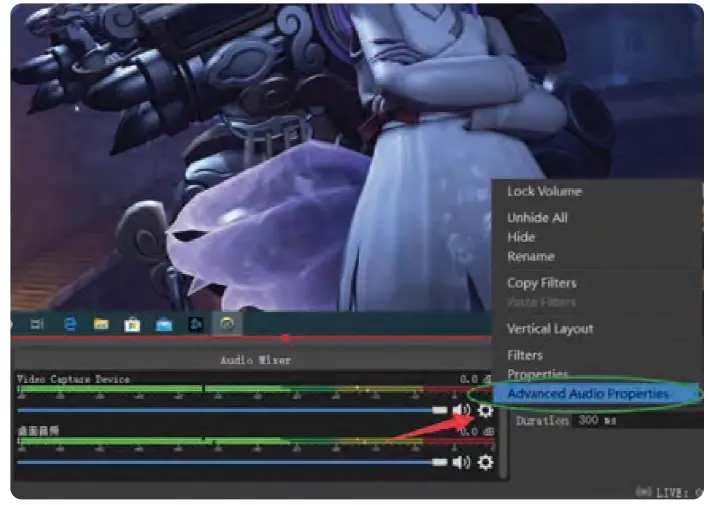
Task: Choose Rename from the context menu
Action: coord(531,256)
